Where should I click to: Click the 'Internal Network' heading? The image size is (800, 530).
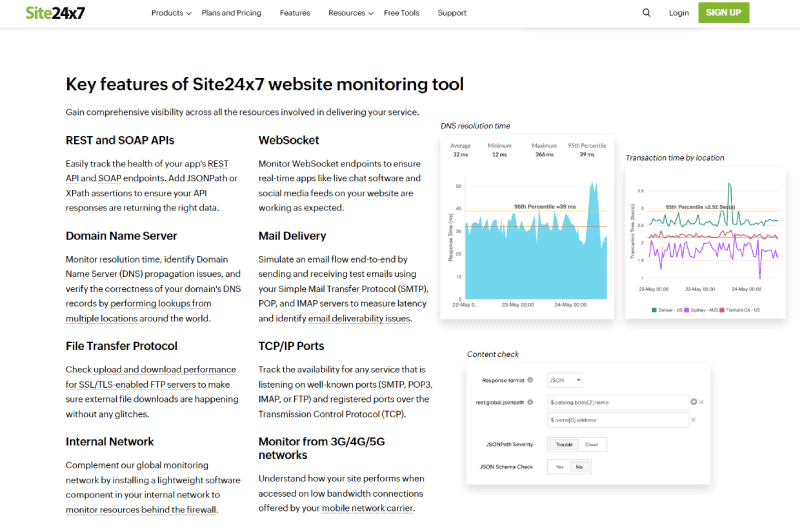click(x=109, y=442)
